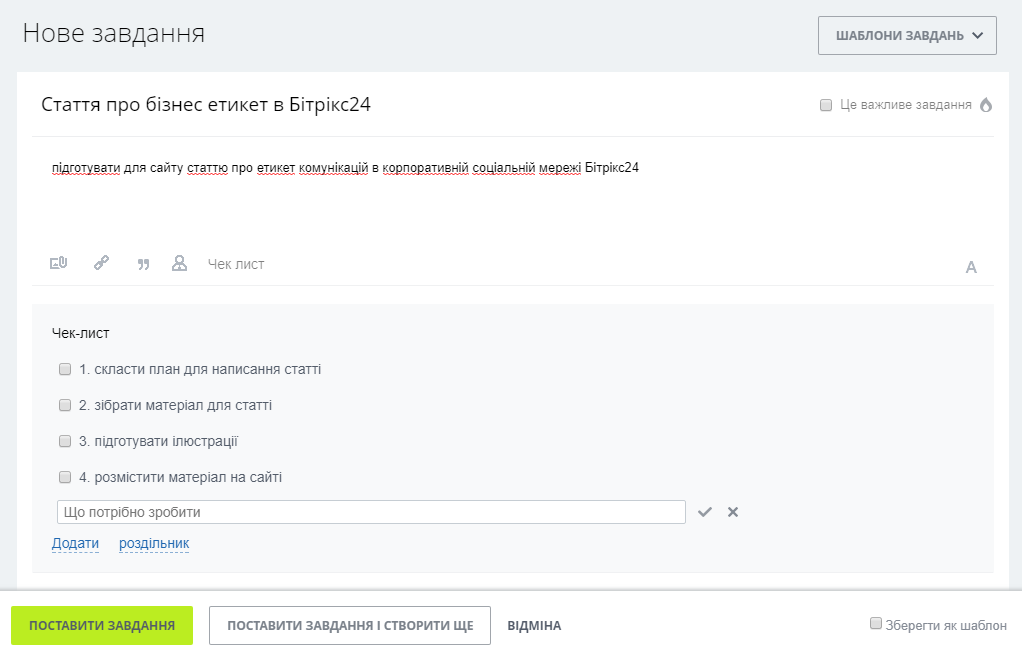
Task: Insert a quote with the quotation icon
Action: tap(143, 264)
